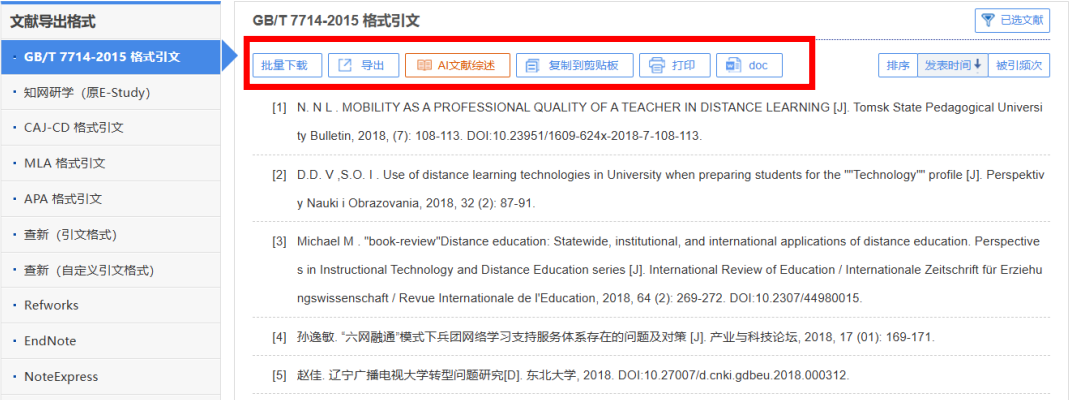
Task: Click the doc file icon
Action: pos(734,66)
